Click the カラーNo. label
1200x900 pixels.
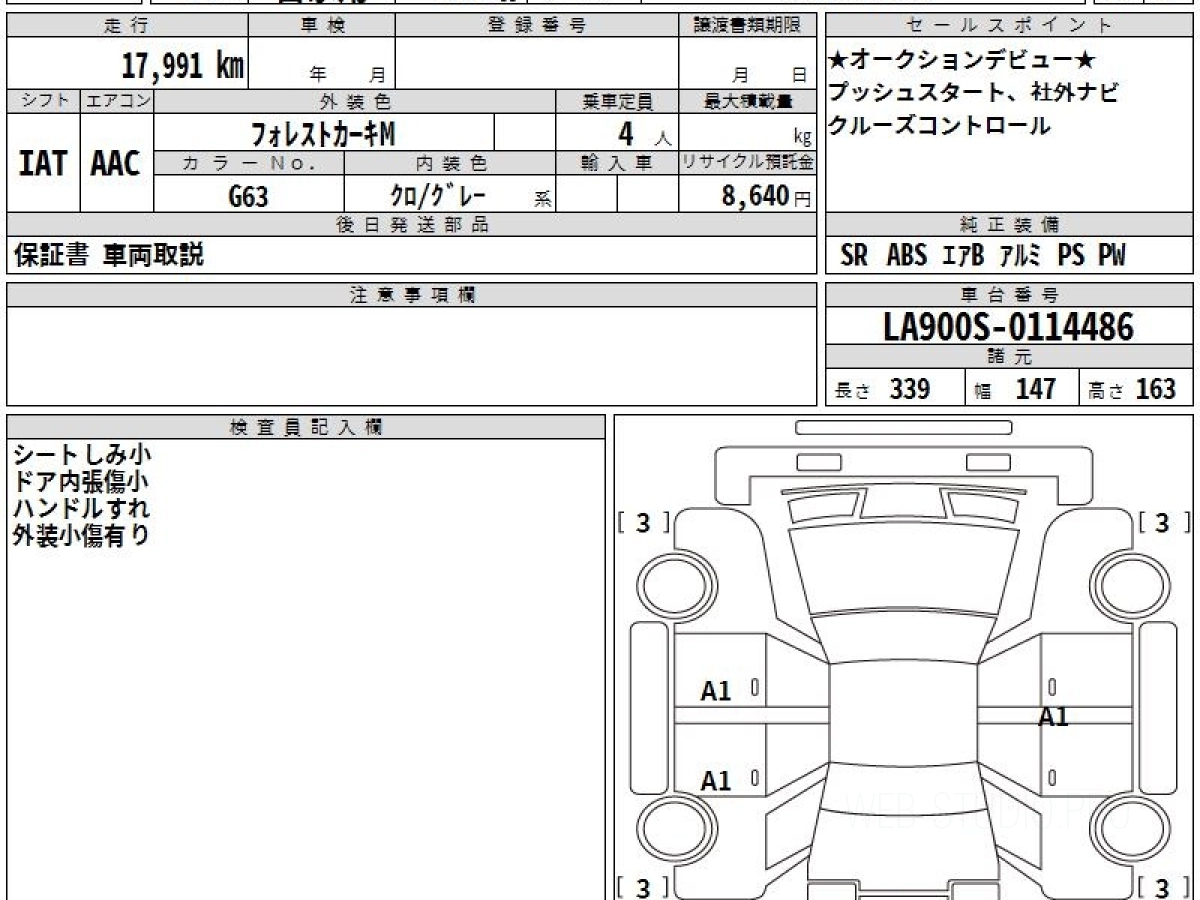coord(249,163)
